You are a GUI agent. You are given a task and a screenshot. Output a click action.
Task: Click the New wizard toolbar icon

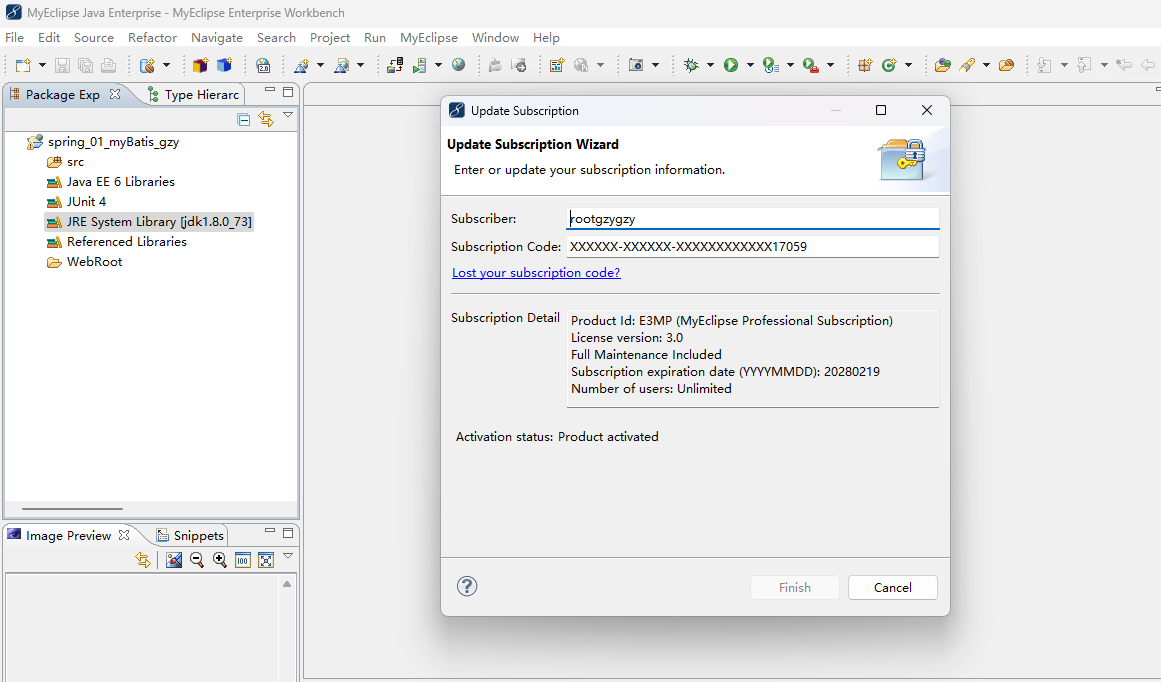(x=23, y=65)
